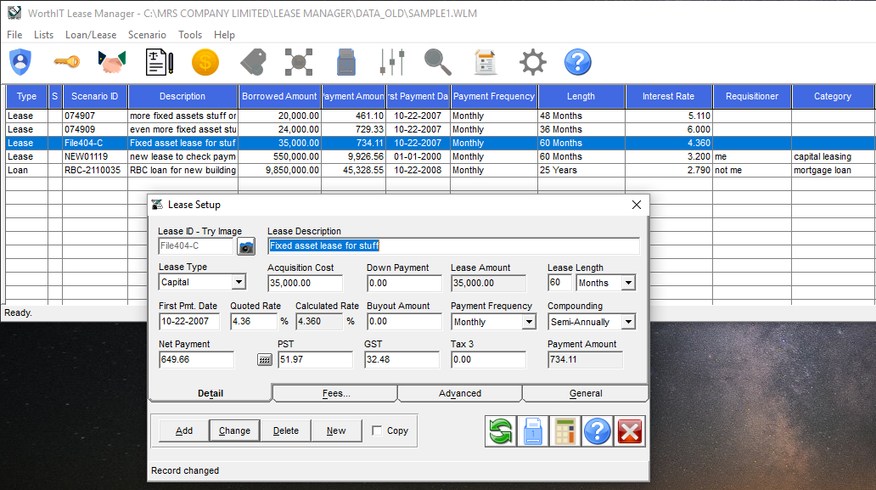Click the gold dollar coin icon
Viewport: 876px width, 490px height.
coord(205,62)
